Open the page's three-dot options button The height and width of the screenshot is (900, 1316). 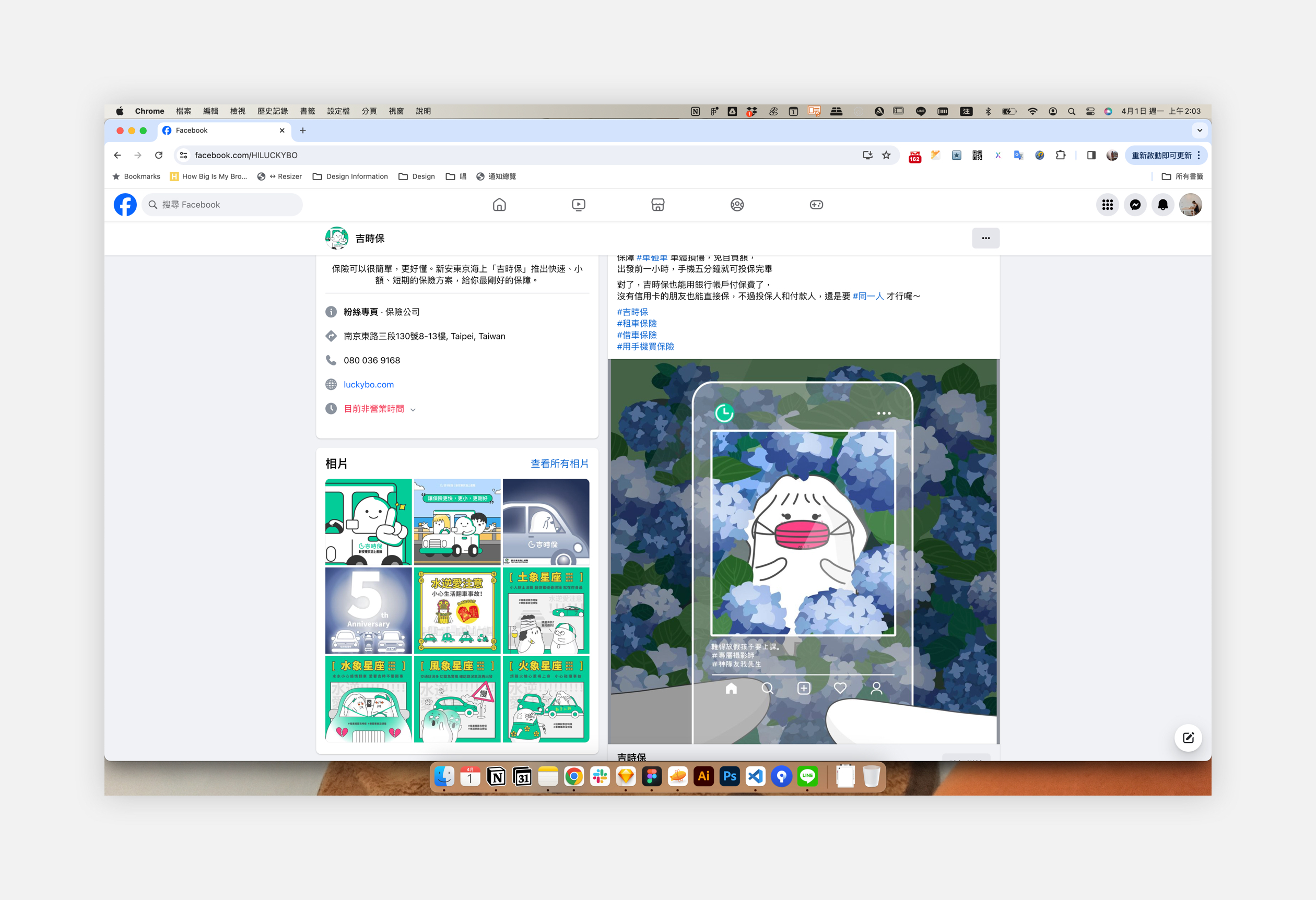pos(985,238)
